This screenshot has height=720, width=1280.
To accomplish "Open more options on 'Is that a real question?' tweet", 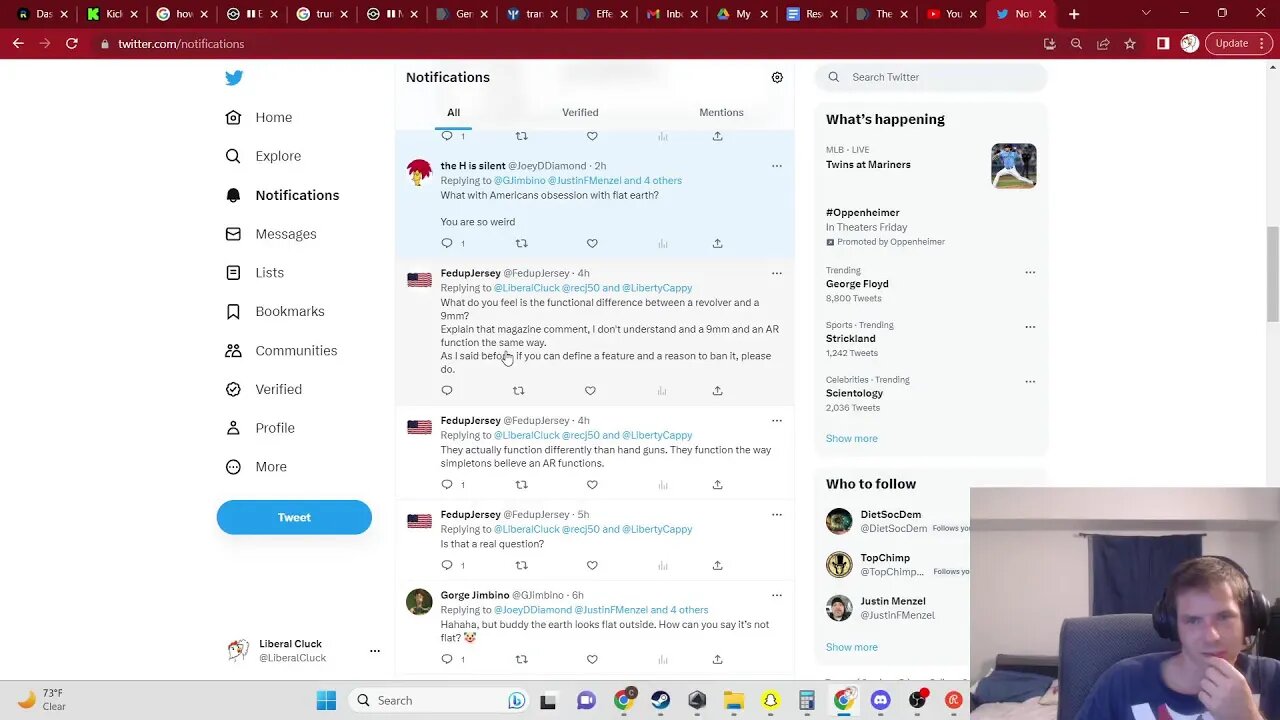I will point(777,515).
